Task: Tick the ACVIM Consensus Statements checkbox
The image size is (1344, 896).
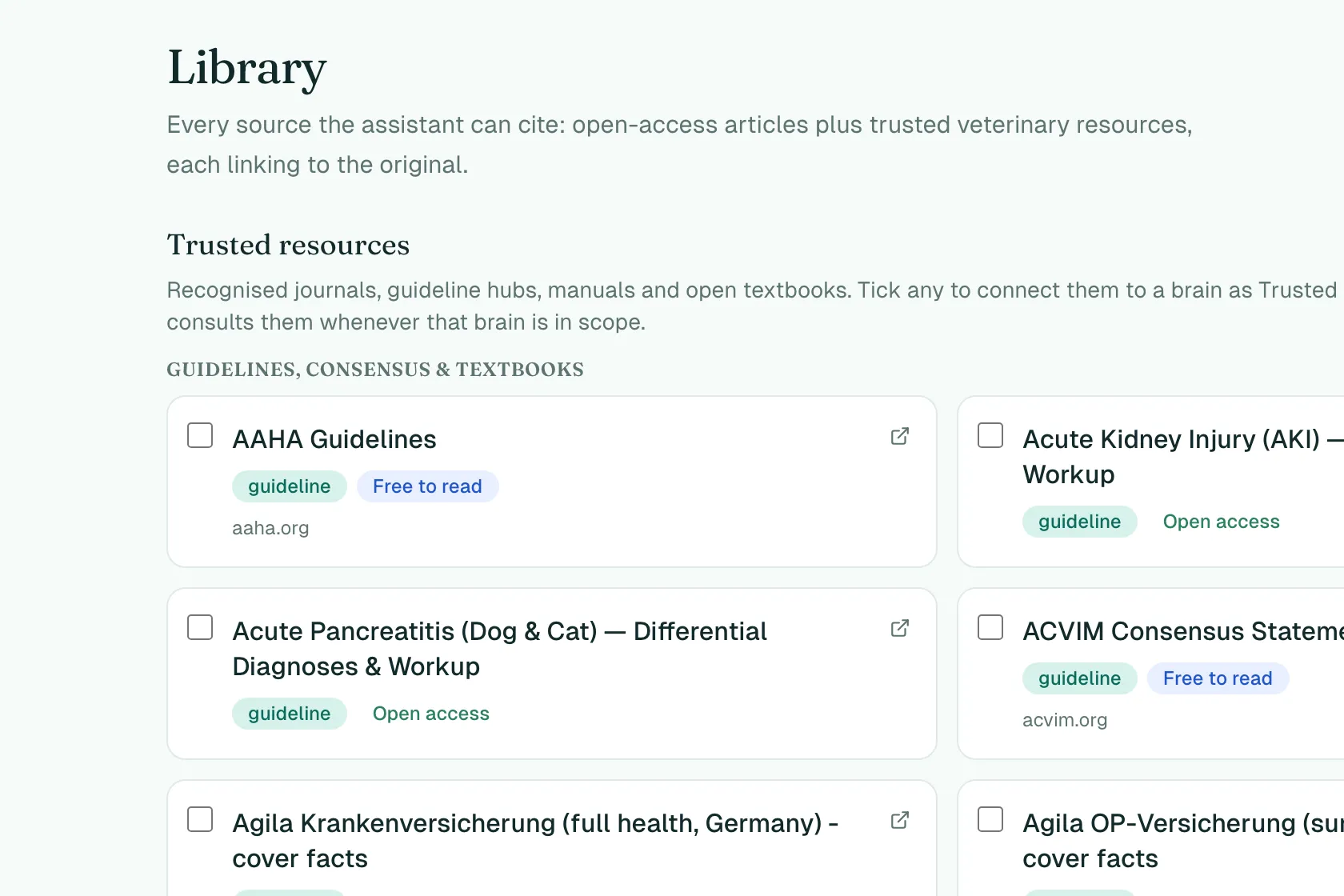Action: click(x=990, y=627)
